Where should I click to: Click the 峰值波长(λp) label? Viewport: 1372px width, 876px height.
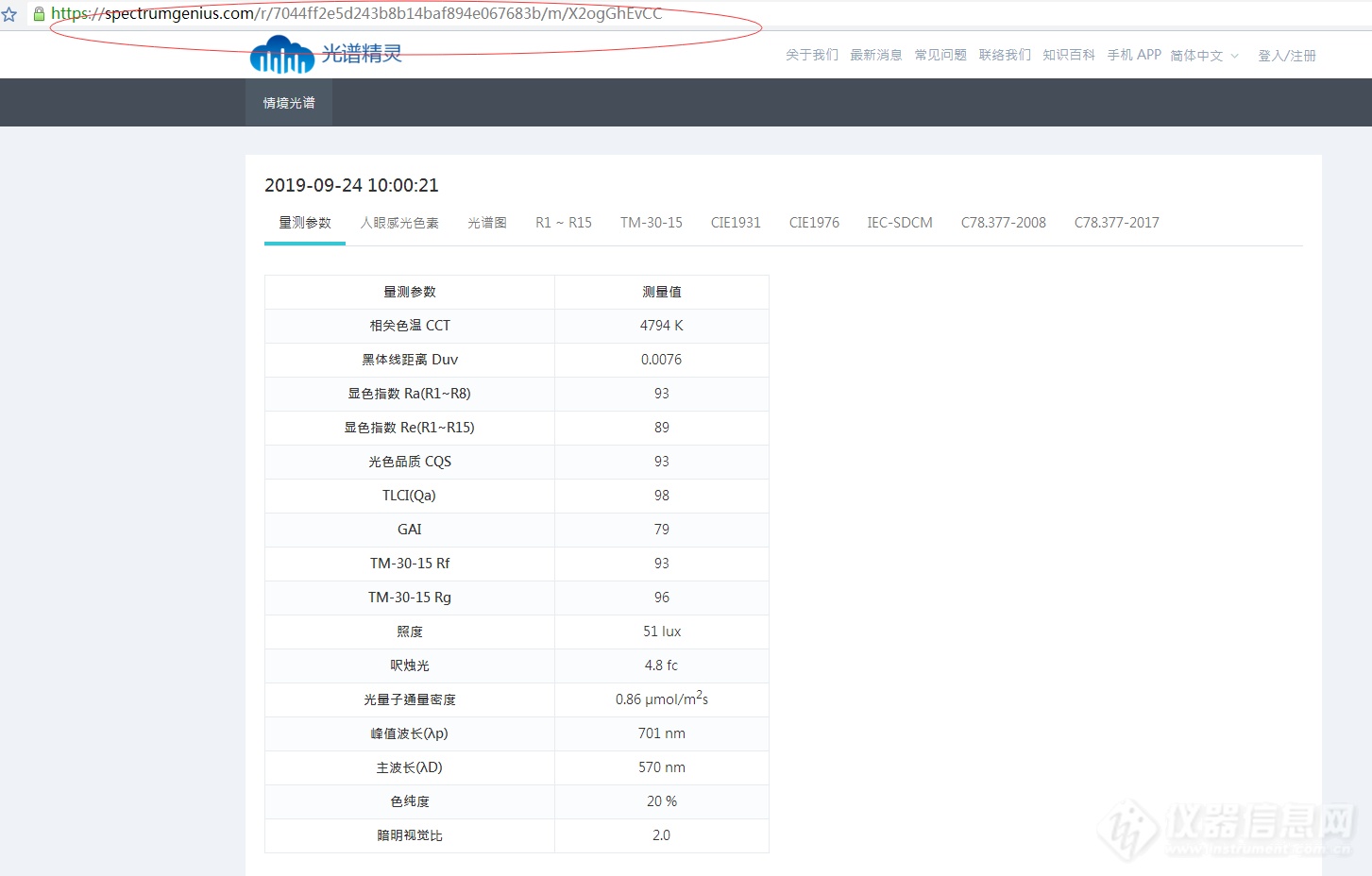pyautogui.click(x=410, y=733)
